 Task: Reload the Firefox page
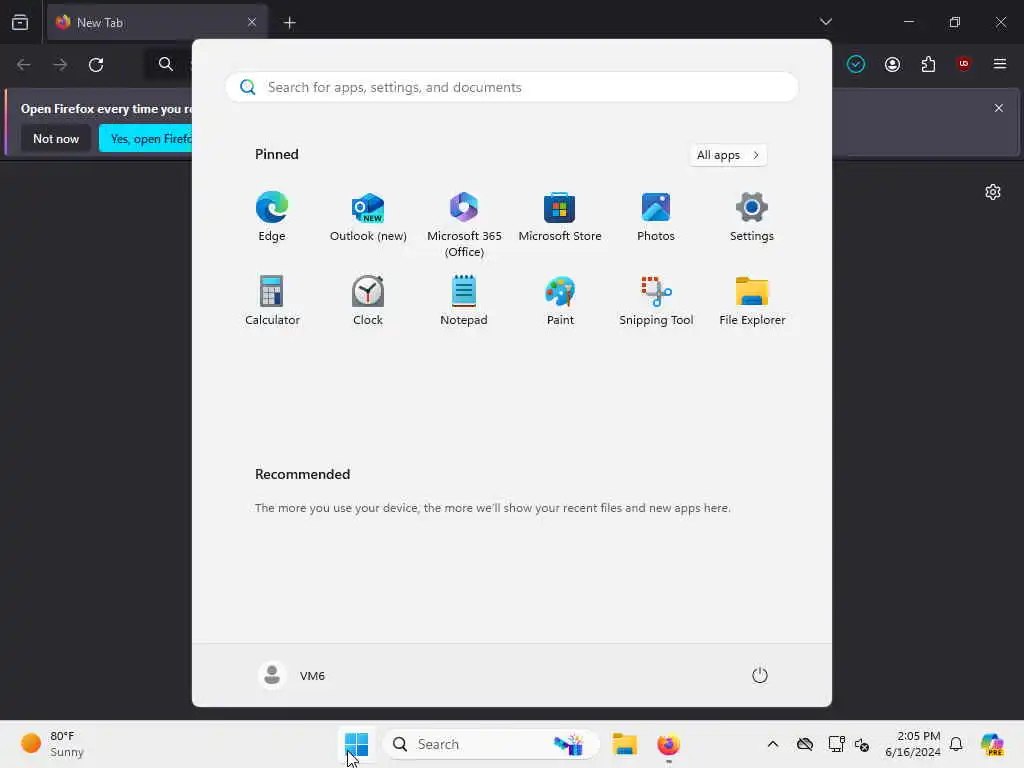(x=96, y=64)
